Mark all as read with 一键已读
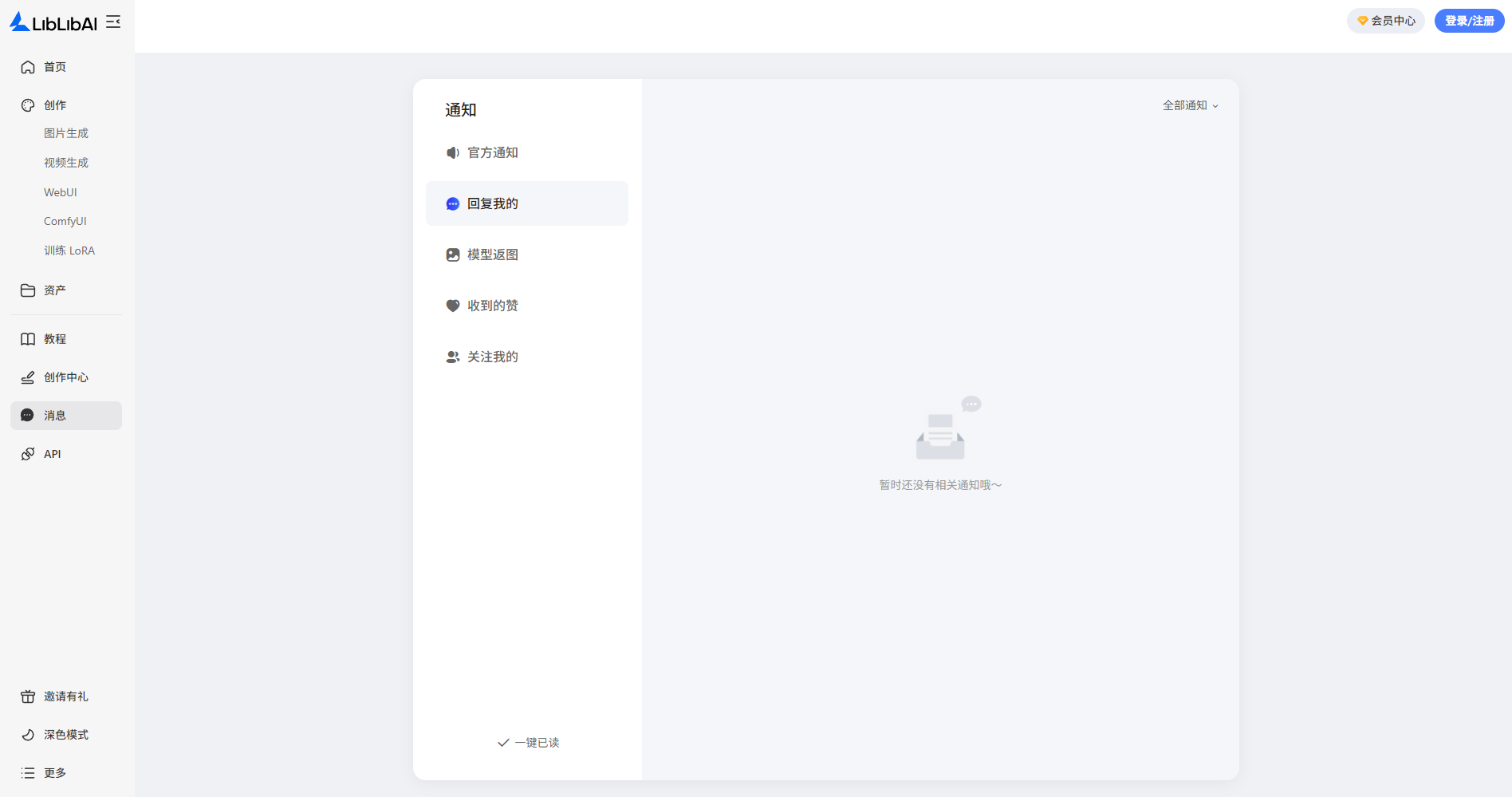 pos(528,743)
